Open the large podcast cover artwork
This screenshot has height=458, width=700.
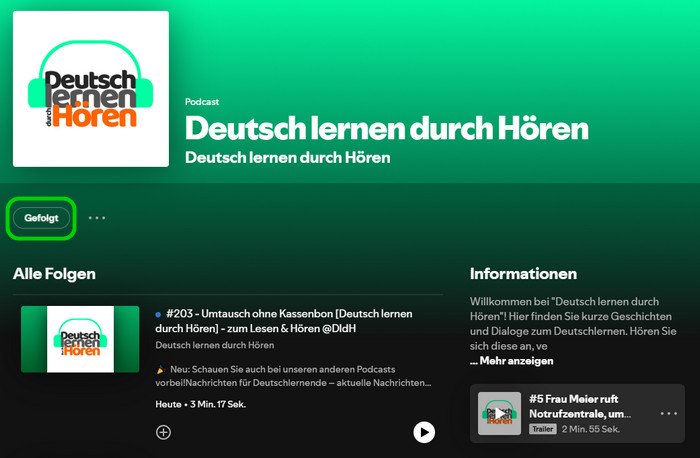click(91, 89)
